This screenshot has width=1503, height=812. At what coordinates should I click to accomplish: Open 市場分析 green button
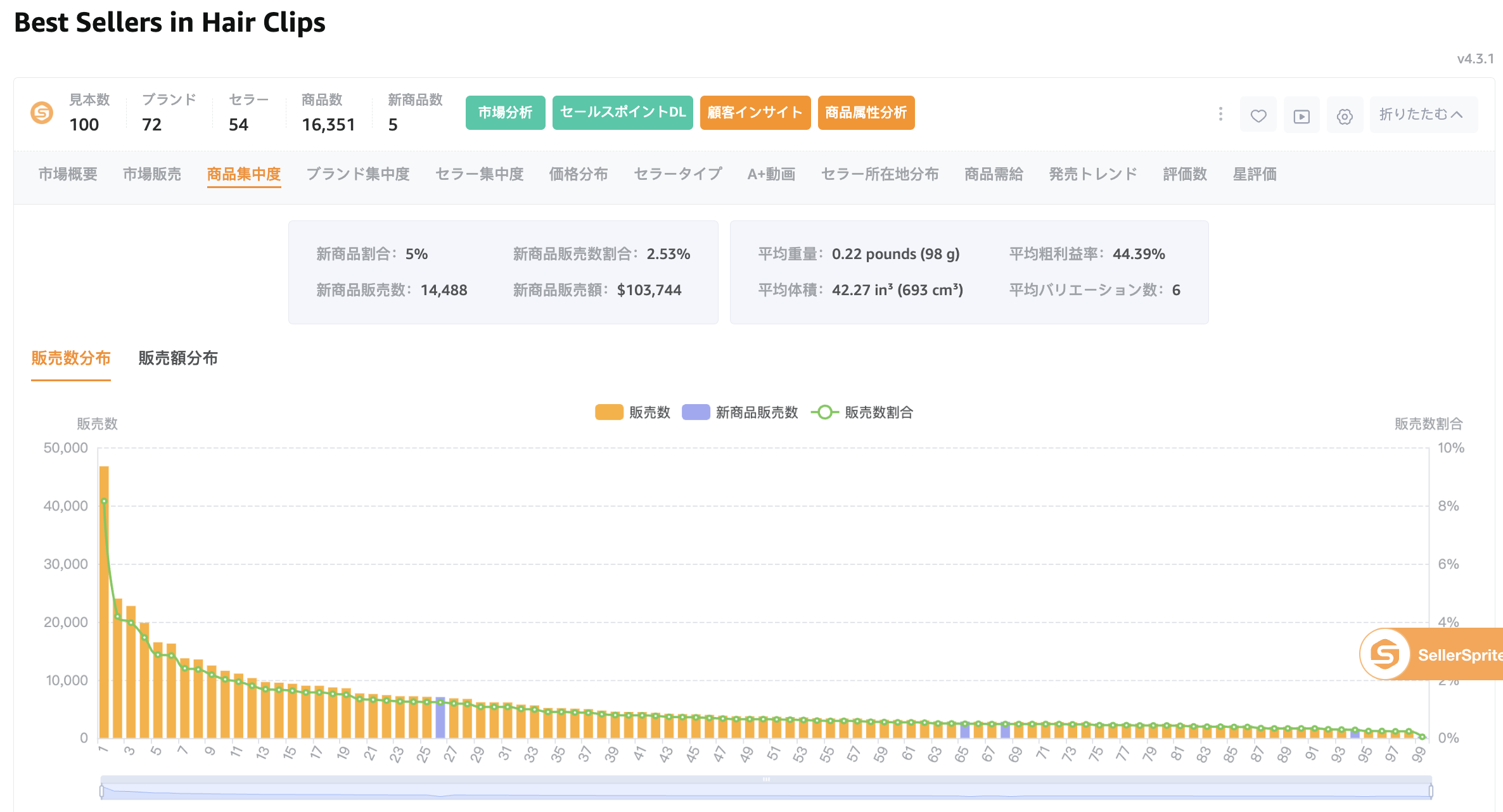click(505, 113)
